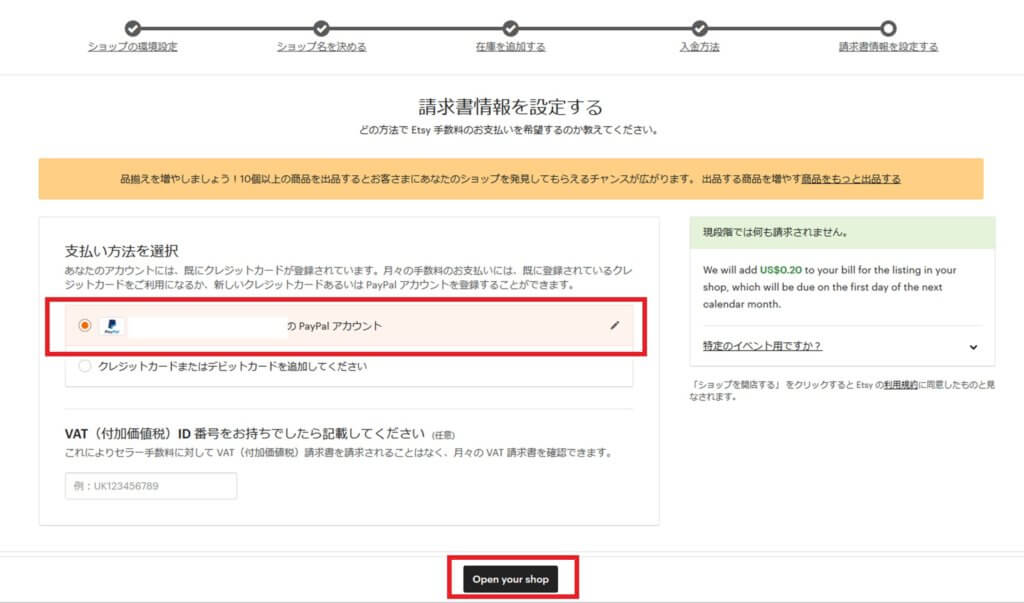Open the 請求書情報を設定する step link
This screenshot has width=1024, height=603.
pyautogui.click(x=888, y=46)
